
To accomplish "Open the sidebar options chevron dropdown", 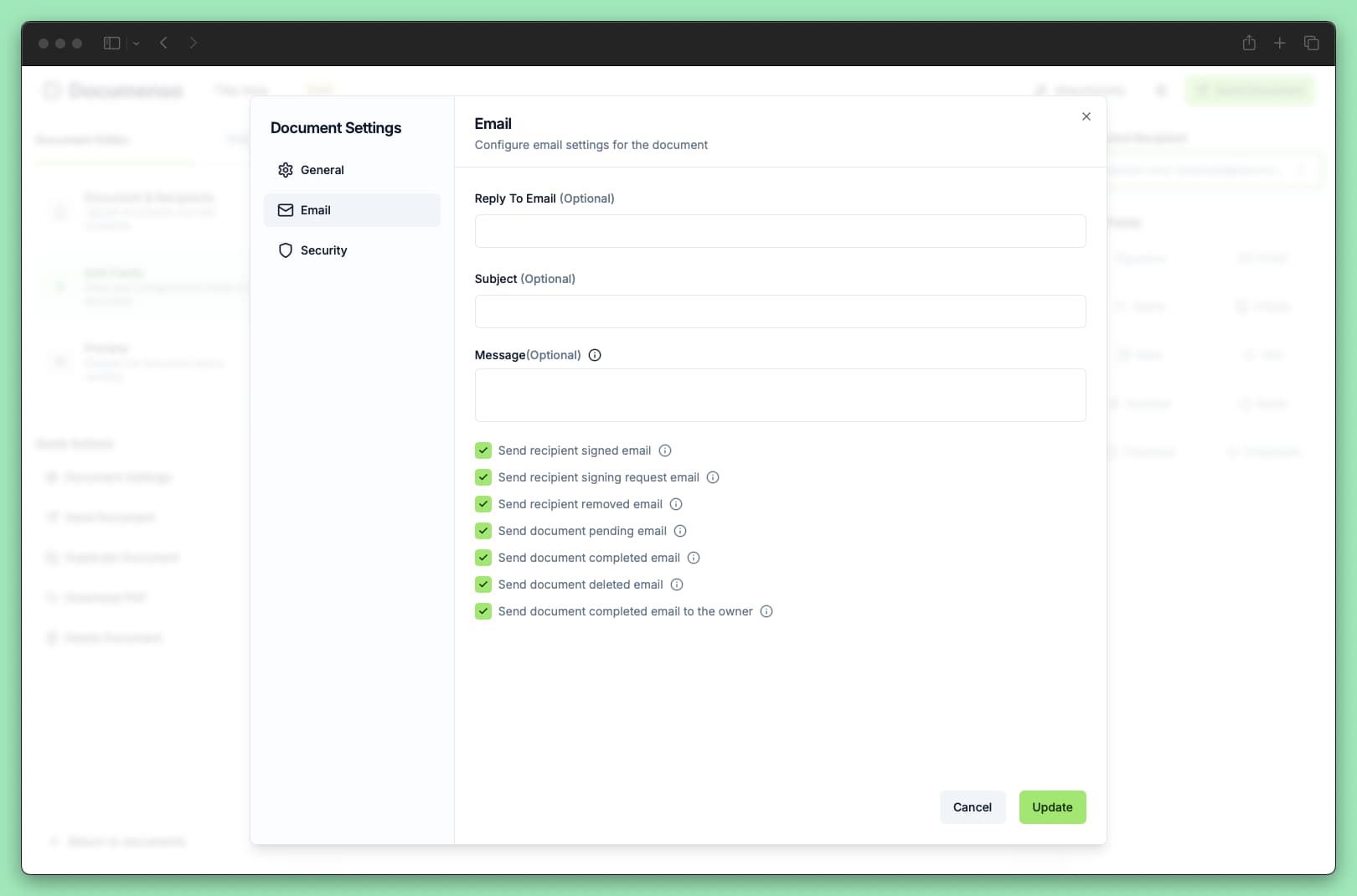I will [x=136, y=43].
